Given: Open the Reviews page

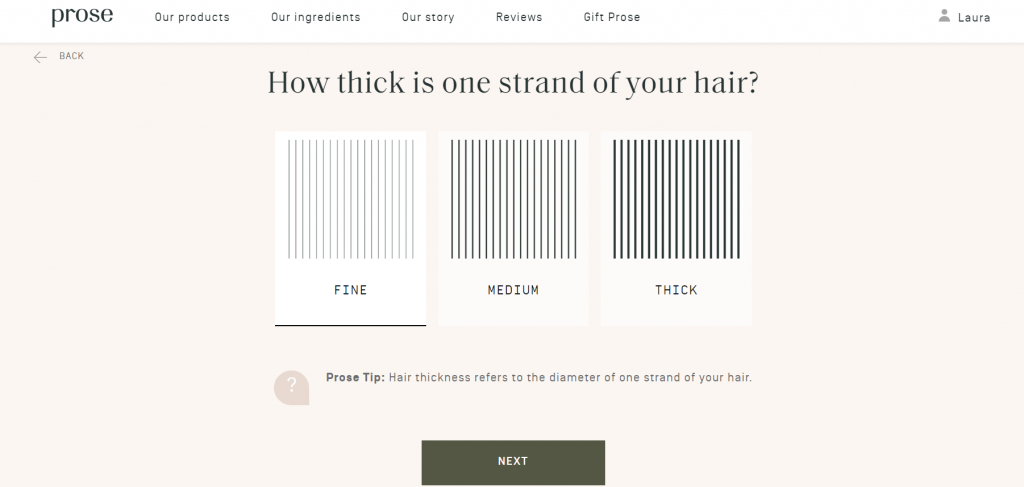Looking at the screenshot, I should pos(519,17).
